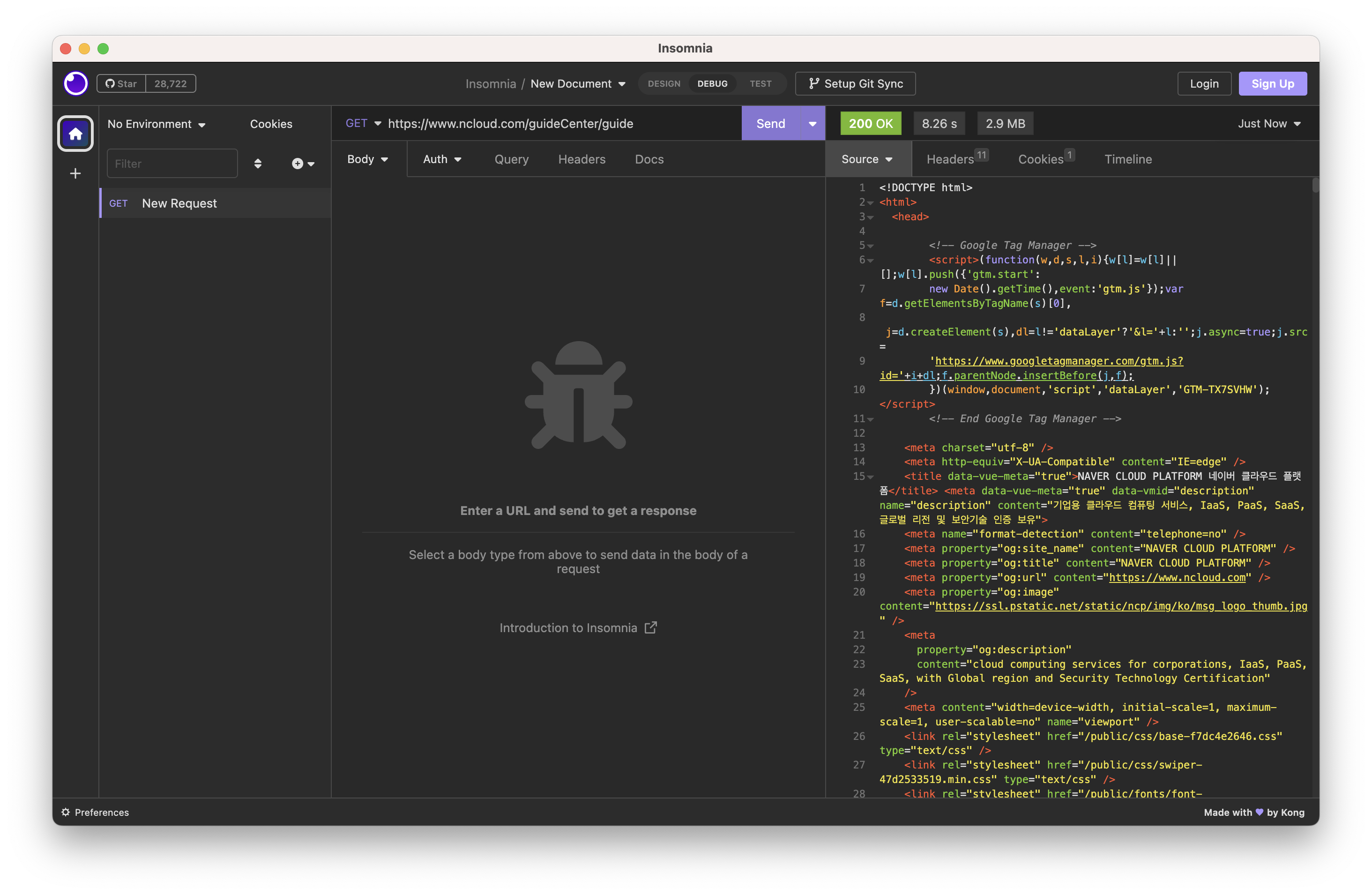Click the Setup Git Sync branch button
Screen dimensions: 1372x895
[855, 83]
